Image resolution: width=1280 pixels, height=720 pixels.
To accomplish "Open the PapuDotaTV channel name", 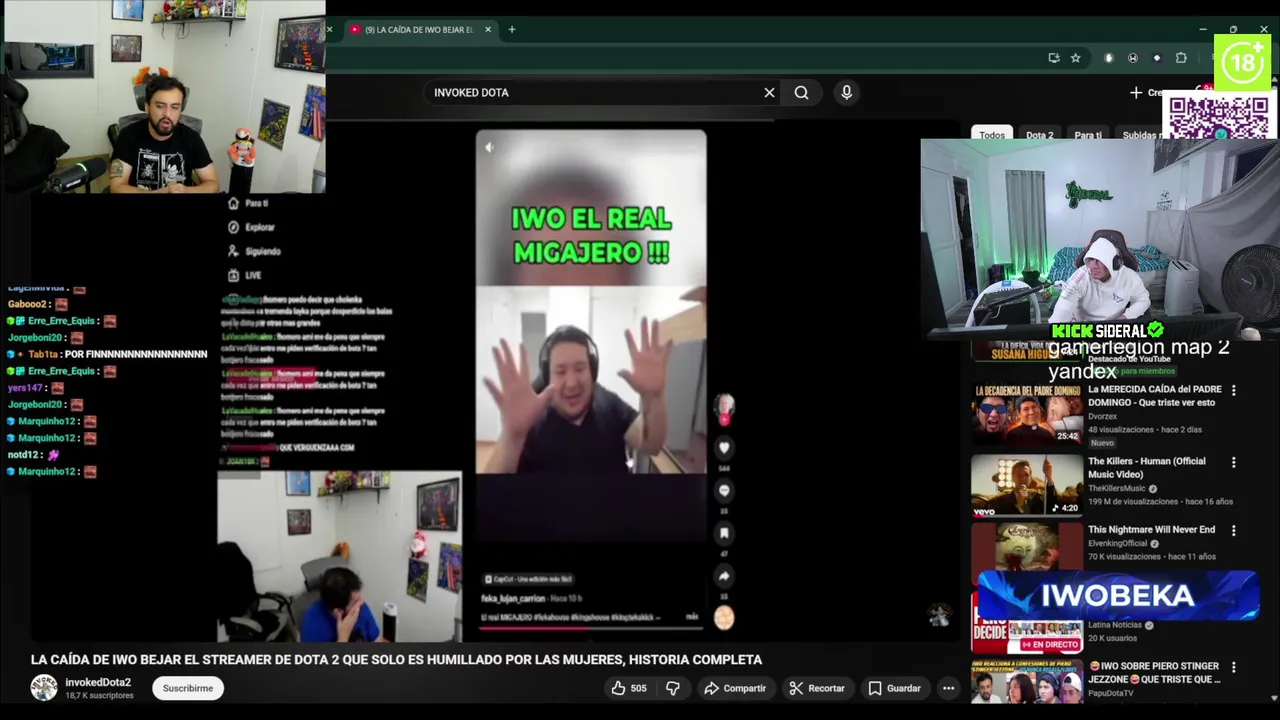I will click(x=1110, y=693).
